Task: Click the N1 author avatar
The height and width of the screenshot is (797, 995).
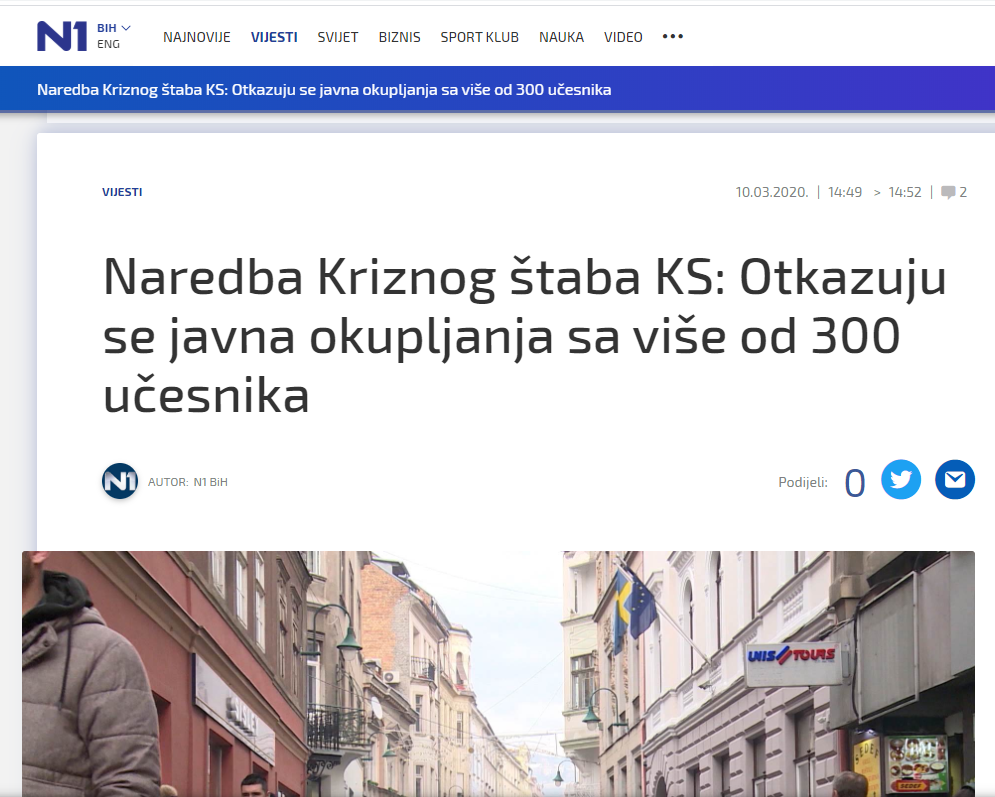Action: pyautogui.click(x=120, y=482)
